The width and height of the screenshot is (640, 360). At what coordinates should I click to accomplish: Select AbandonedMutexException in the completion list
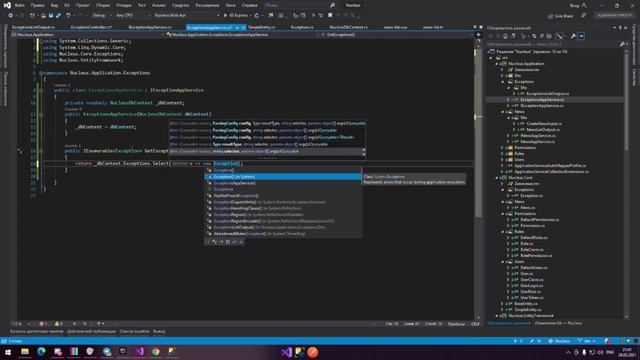click(x=282, y=234)
